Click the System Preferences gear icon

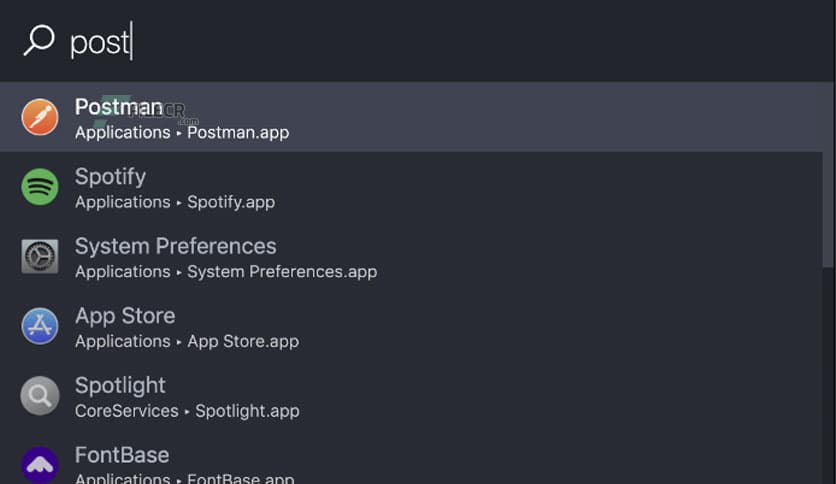point(40,257)
